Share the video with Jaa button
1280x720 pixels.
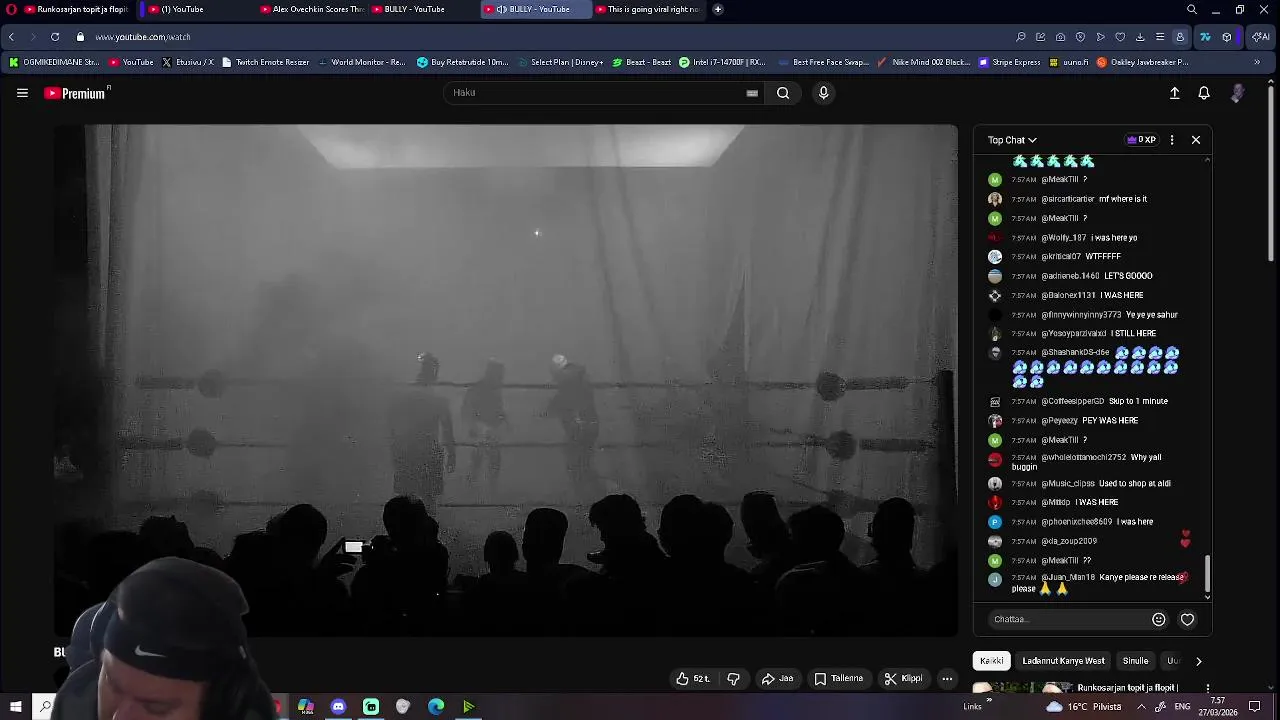point(778,678)
